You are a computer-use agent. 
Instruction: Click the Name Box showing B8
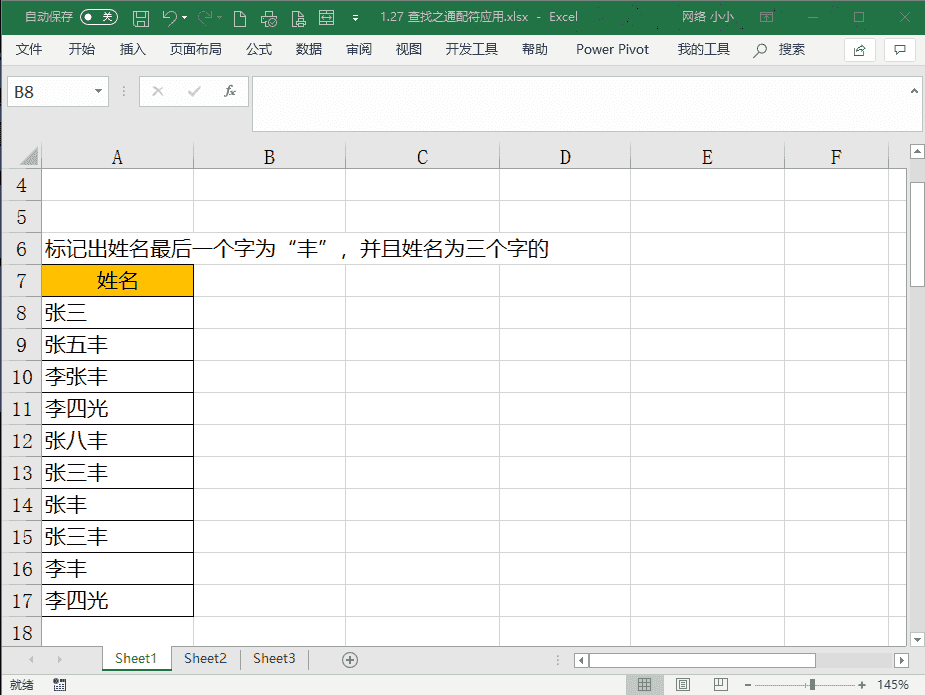click(x=50, y=92)
